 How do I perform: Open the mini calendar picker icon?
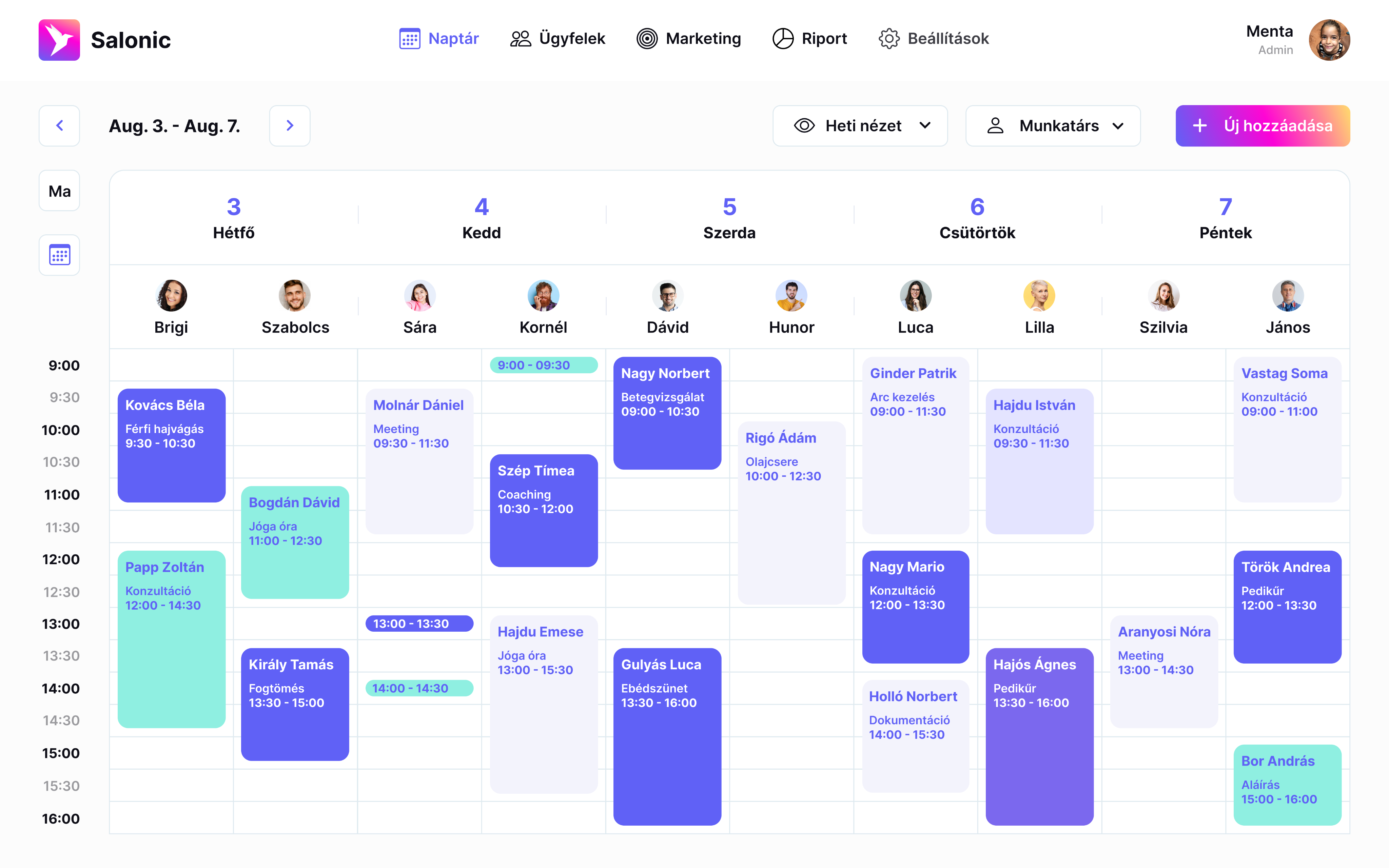pos(59,255)
